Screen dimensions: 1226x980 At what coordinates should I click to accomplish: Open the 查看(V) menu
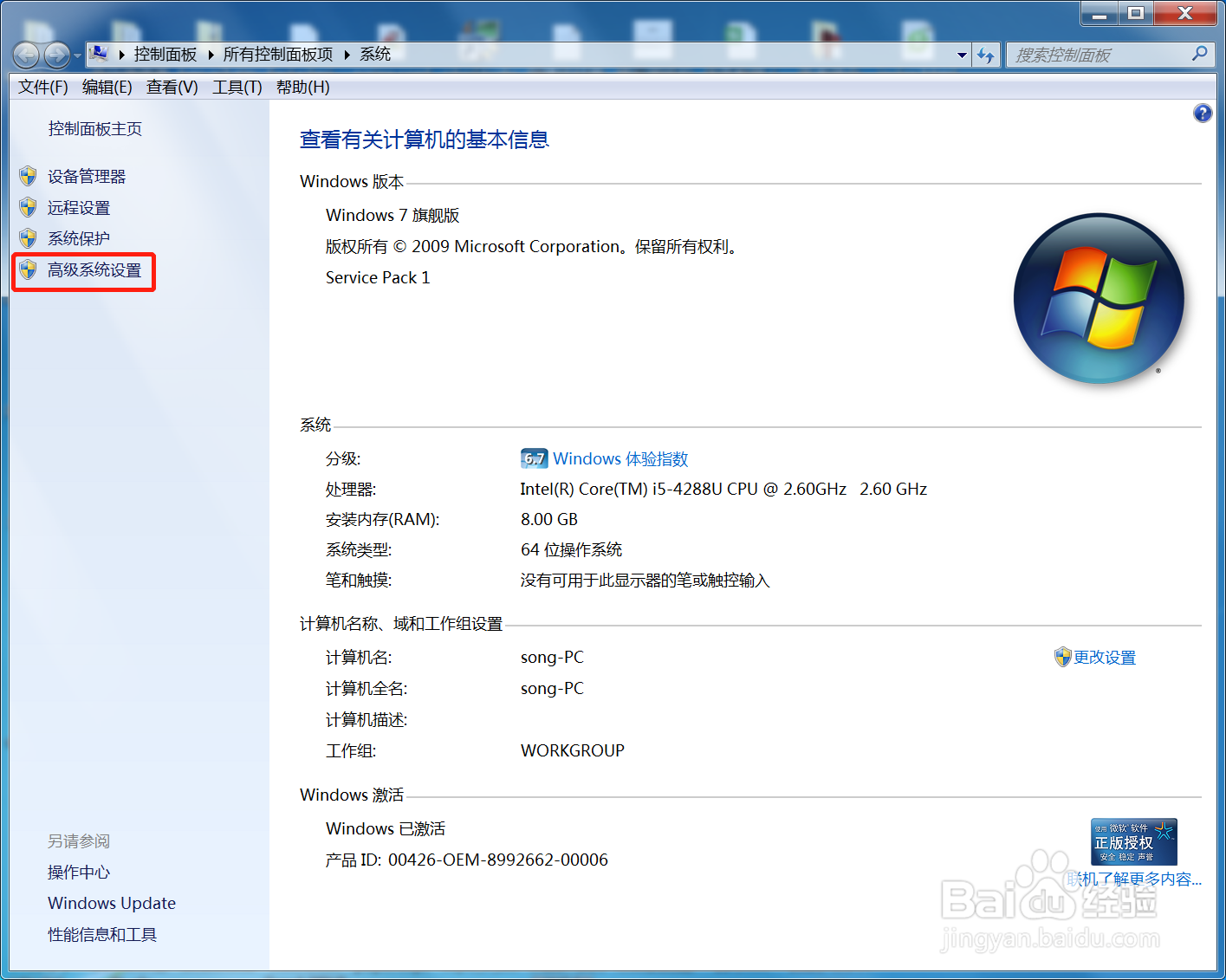(x=172, y=88)
